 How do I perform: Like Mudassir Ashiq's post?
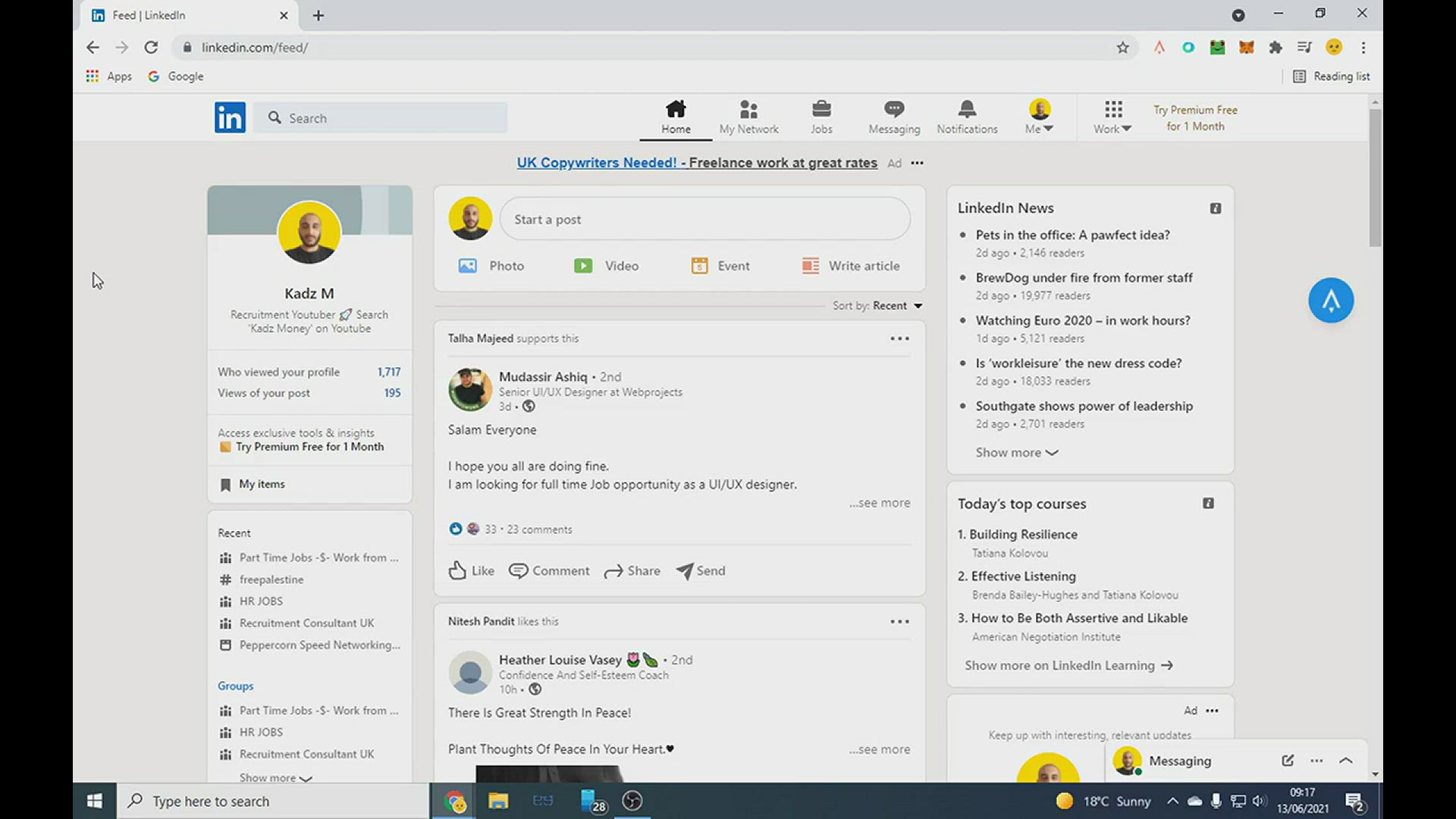click(x=471, y=571)
